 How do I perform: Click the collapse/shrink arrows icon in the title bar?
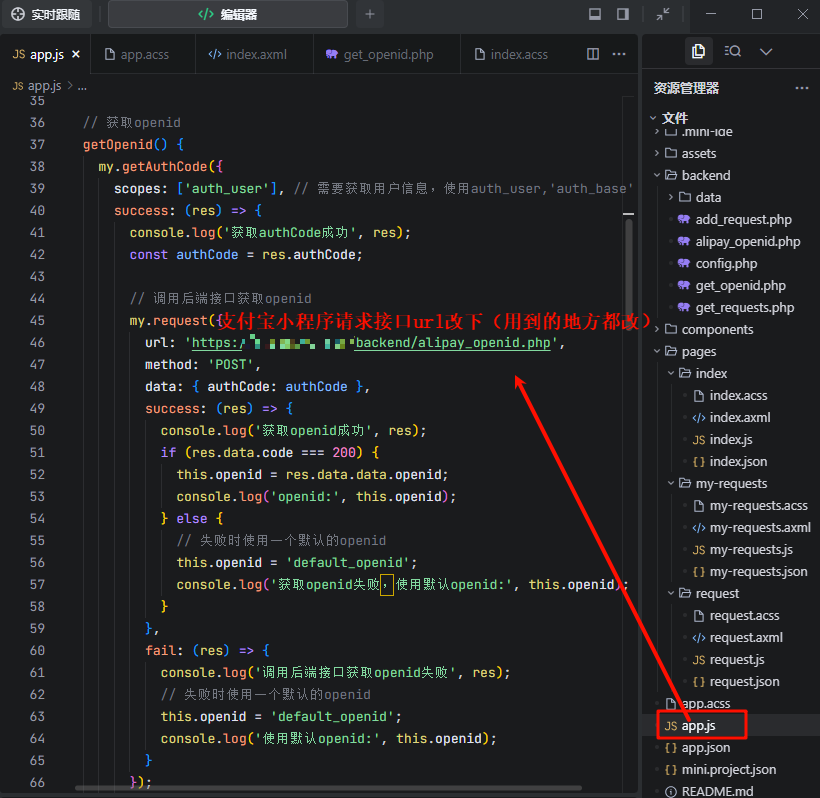click(663, 14)
